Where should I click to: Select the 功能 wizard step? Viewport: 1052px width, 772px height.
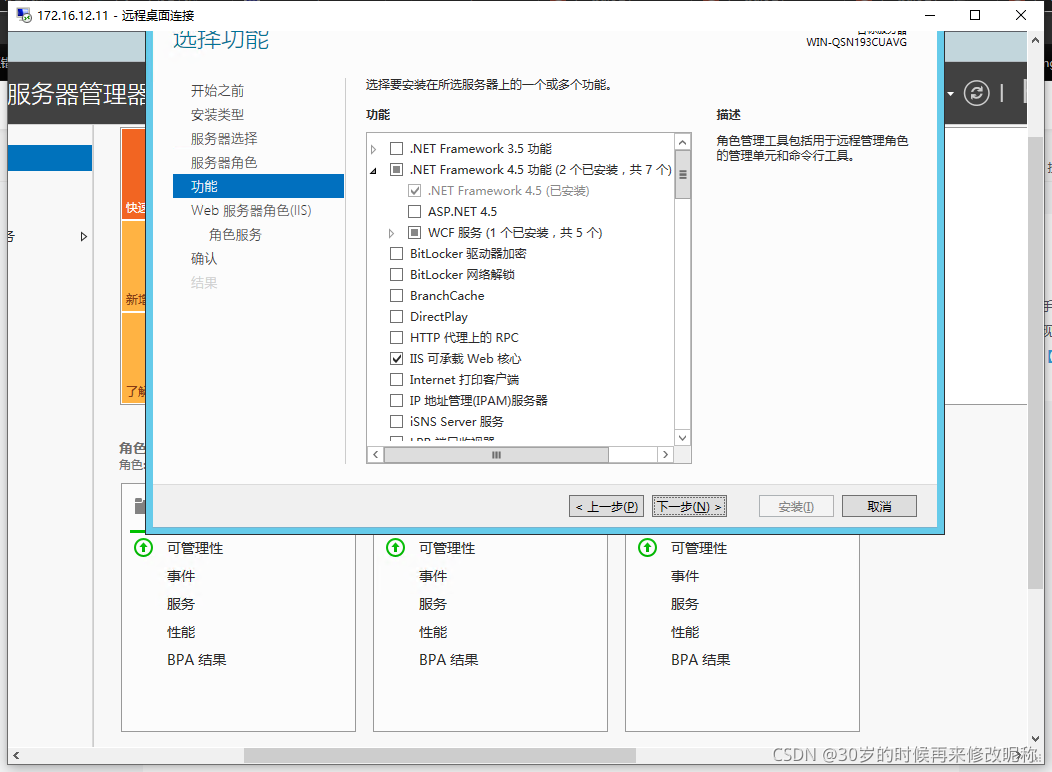pyautogui.click(x=258, y=186)
